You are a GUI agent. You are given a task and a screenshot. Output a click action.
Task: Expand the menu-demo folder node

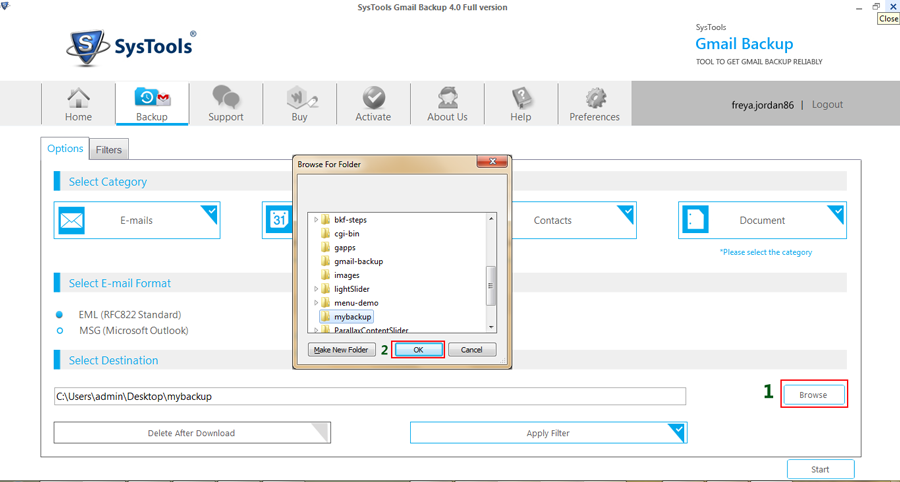[316, 302]
